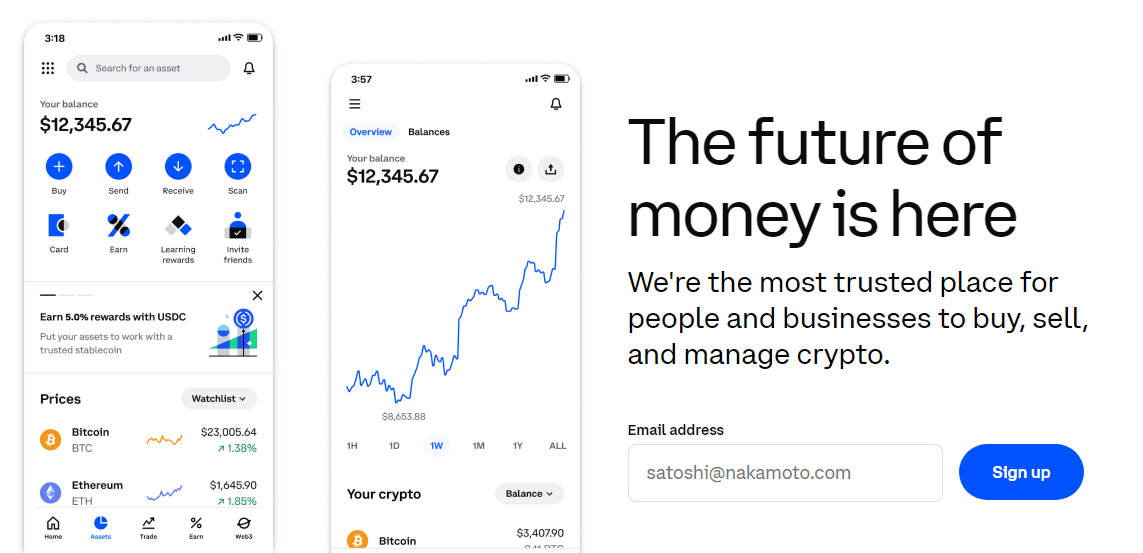Switch to the Balances tab
Viewport: 1143px width, 553px height.
tap(429, 132)
